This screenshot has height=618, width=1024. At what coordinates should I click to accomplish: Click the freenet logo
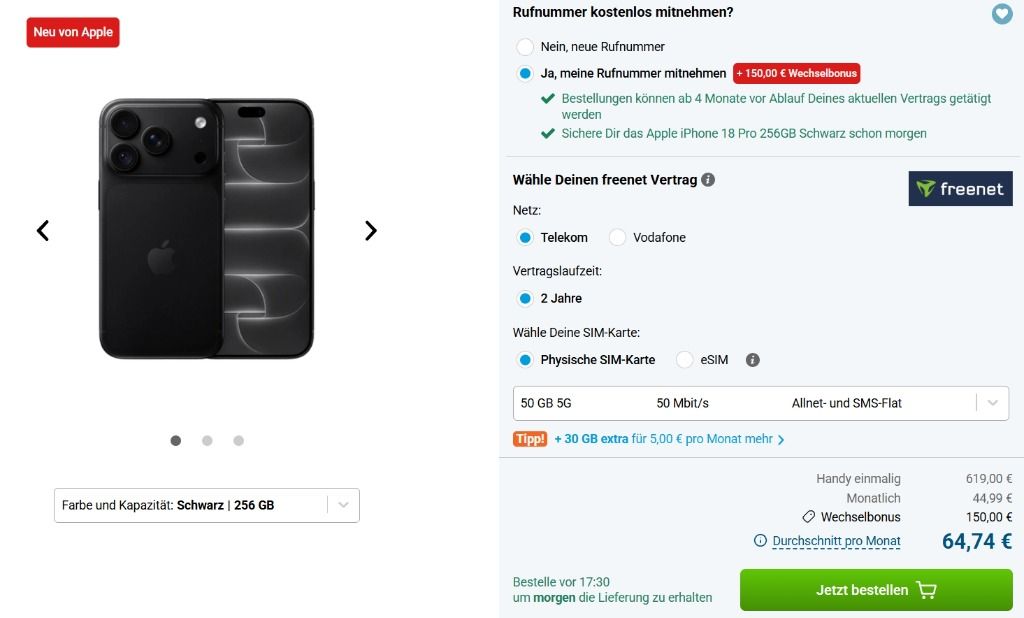[x=960, y=189]
